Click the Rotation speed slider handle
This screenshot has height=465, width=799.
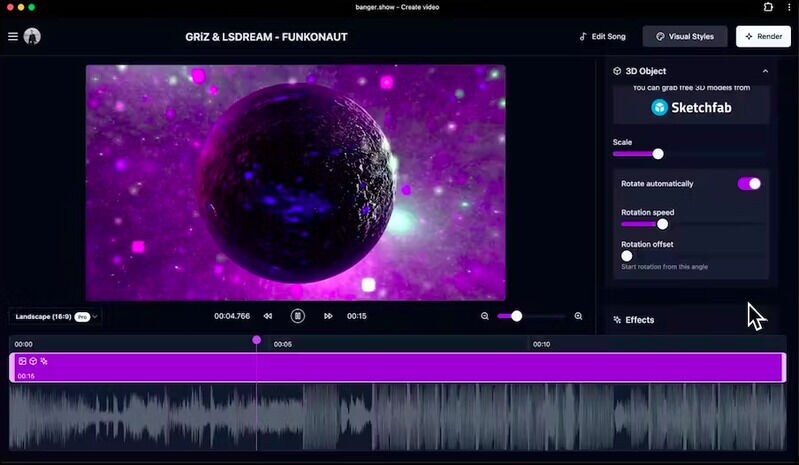[x=662, y=224]
